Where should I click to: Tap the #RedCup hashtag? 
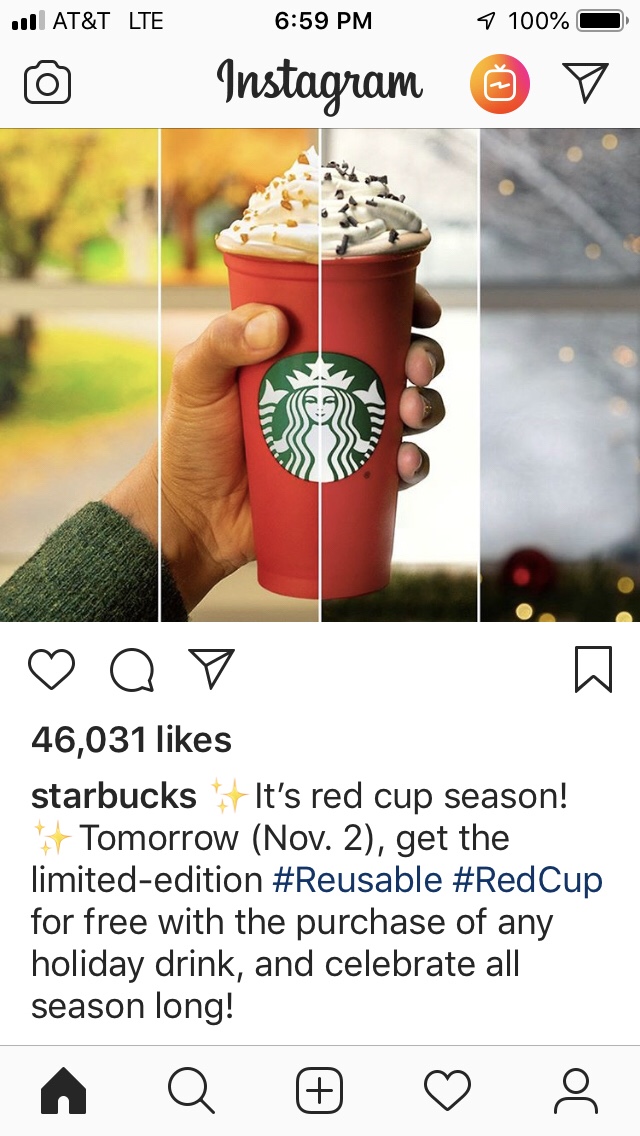528,880
